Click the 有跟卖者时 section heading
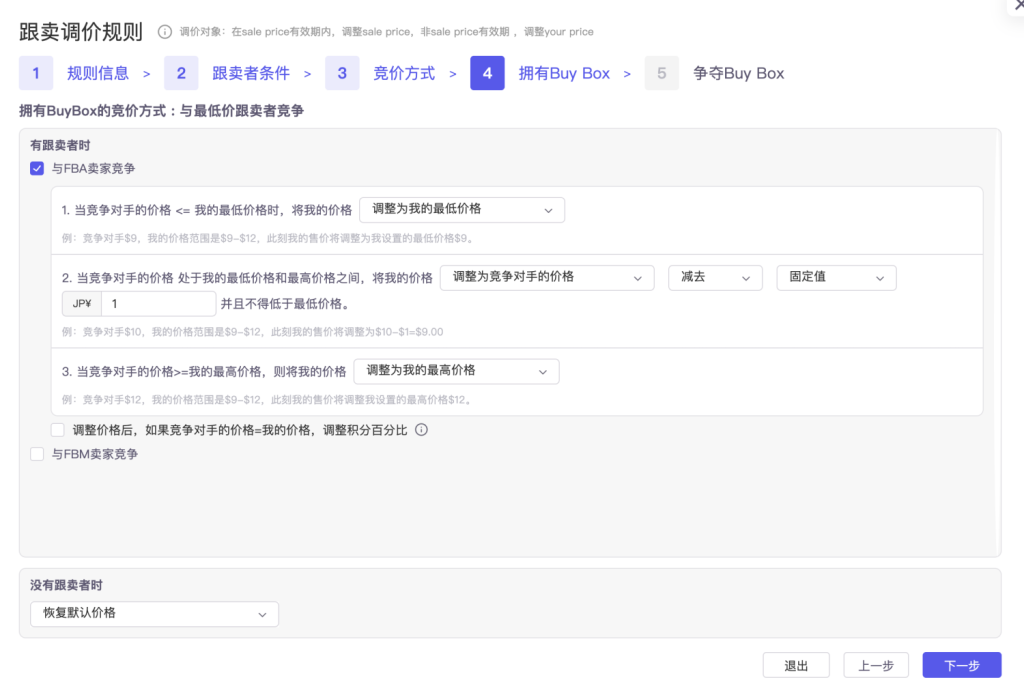The image size is (1024, 695). 60,145
